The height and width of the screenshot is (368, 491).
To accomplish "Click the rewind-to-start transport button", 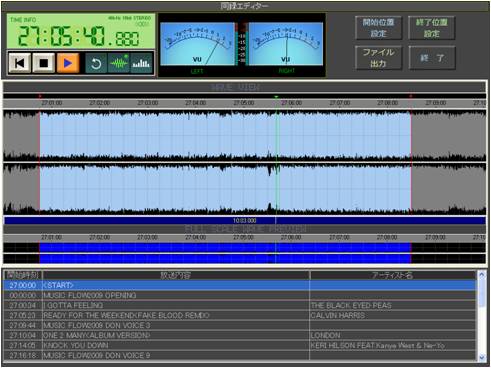I will (x=20, y=63).
